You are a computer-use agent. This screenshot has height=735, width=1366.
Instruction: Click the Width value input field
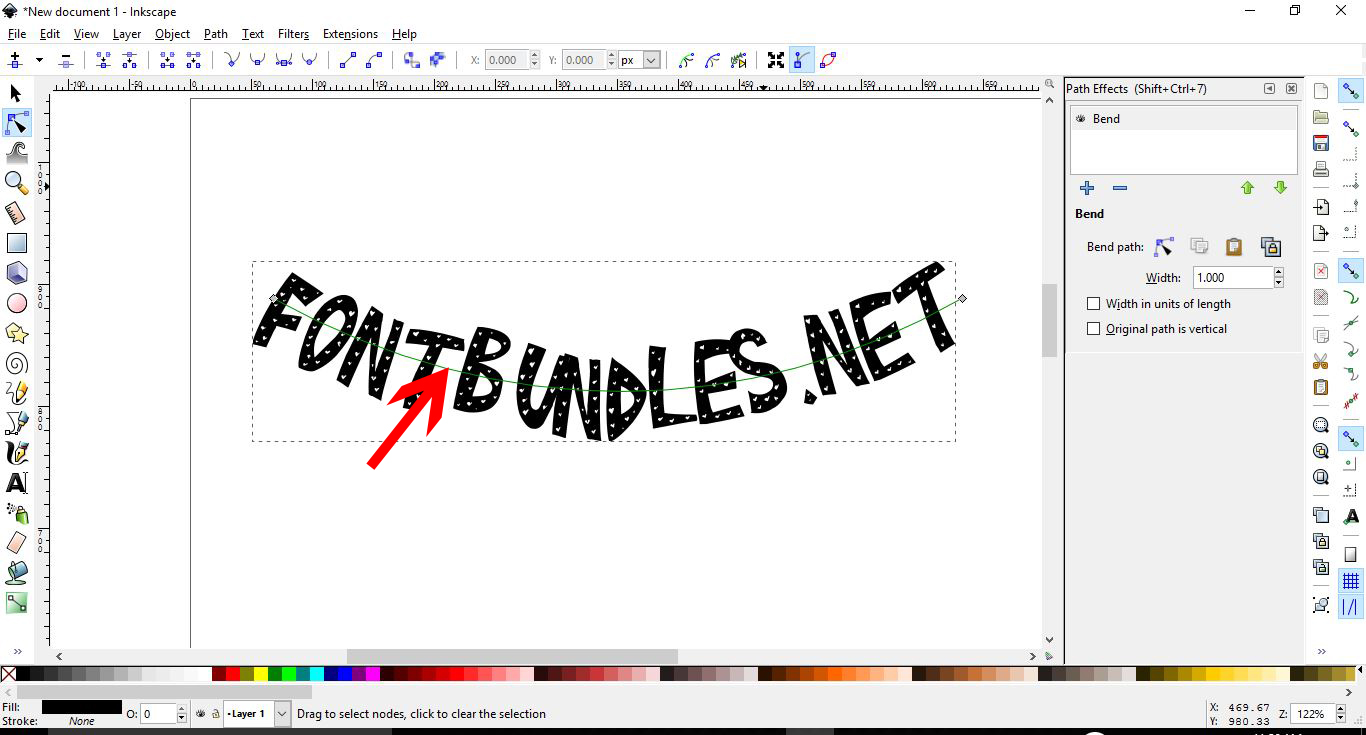[x=1230, y=277]
